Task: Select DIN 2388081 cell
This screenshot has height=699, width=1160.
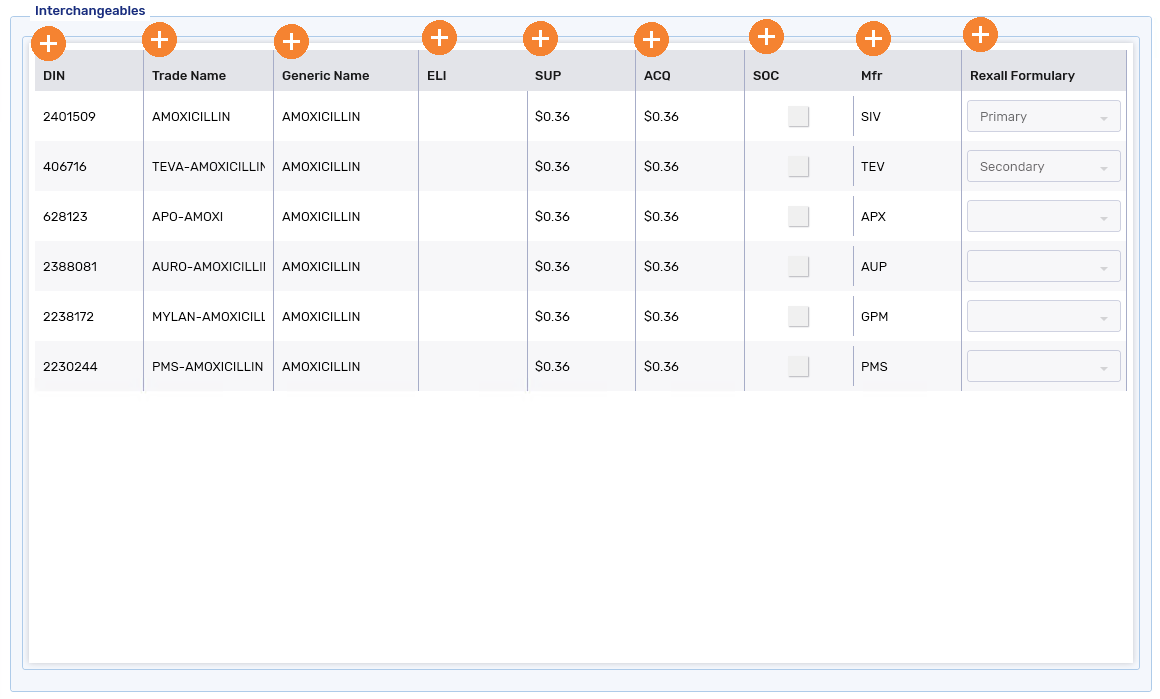Action: pyautogui.click(x=70, y=267)
